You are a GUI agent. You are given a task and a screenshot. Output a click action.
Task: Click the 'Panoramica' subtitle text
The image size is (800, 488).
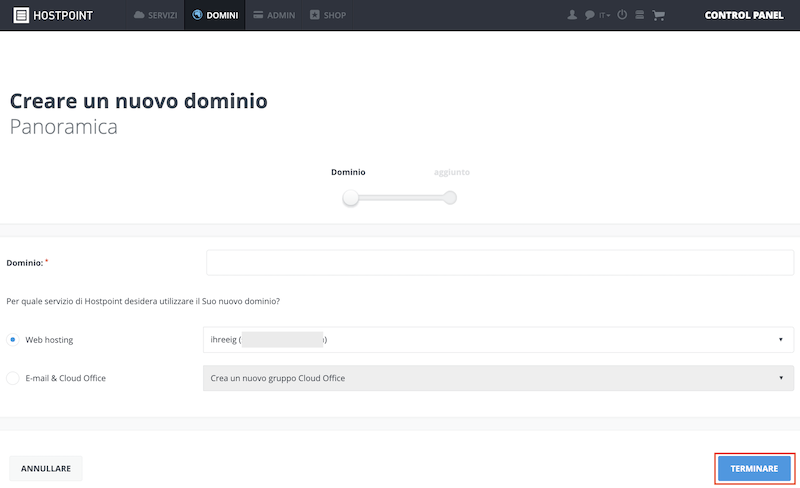pyautogui.click(x=64, y=127)
